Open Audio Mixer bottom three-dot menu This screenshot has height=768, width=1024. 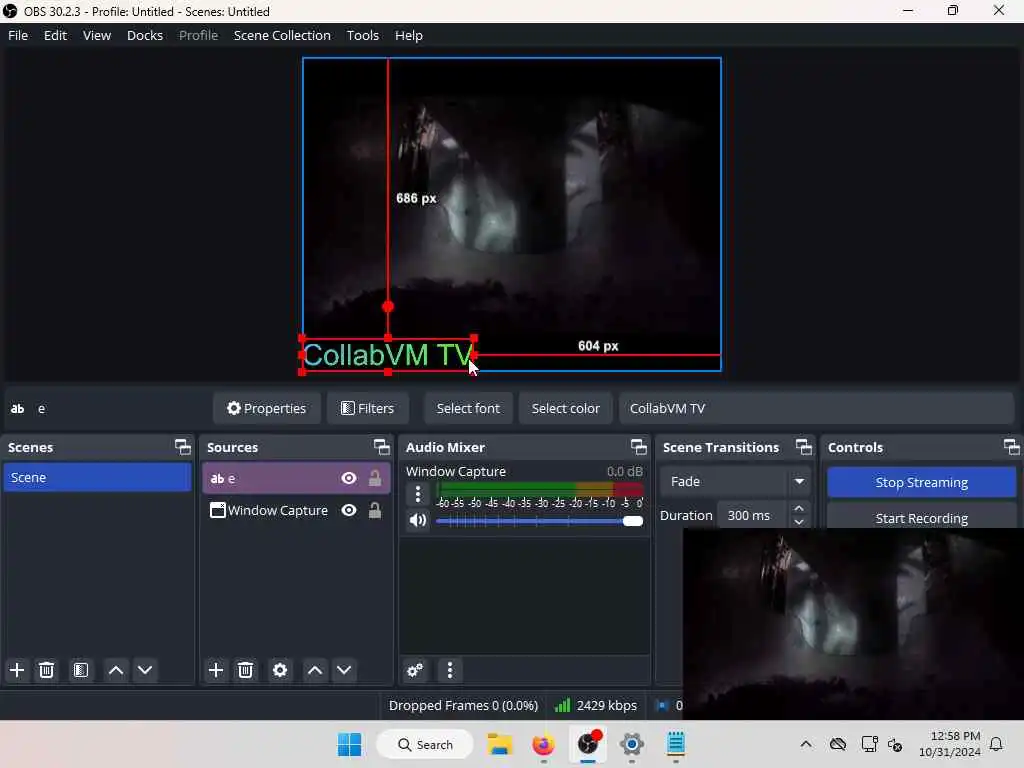point(449,670)
